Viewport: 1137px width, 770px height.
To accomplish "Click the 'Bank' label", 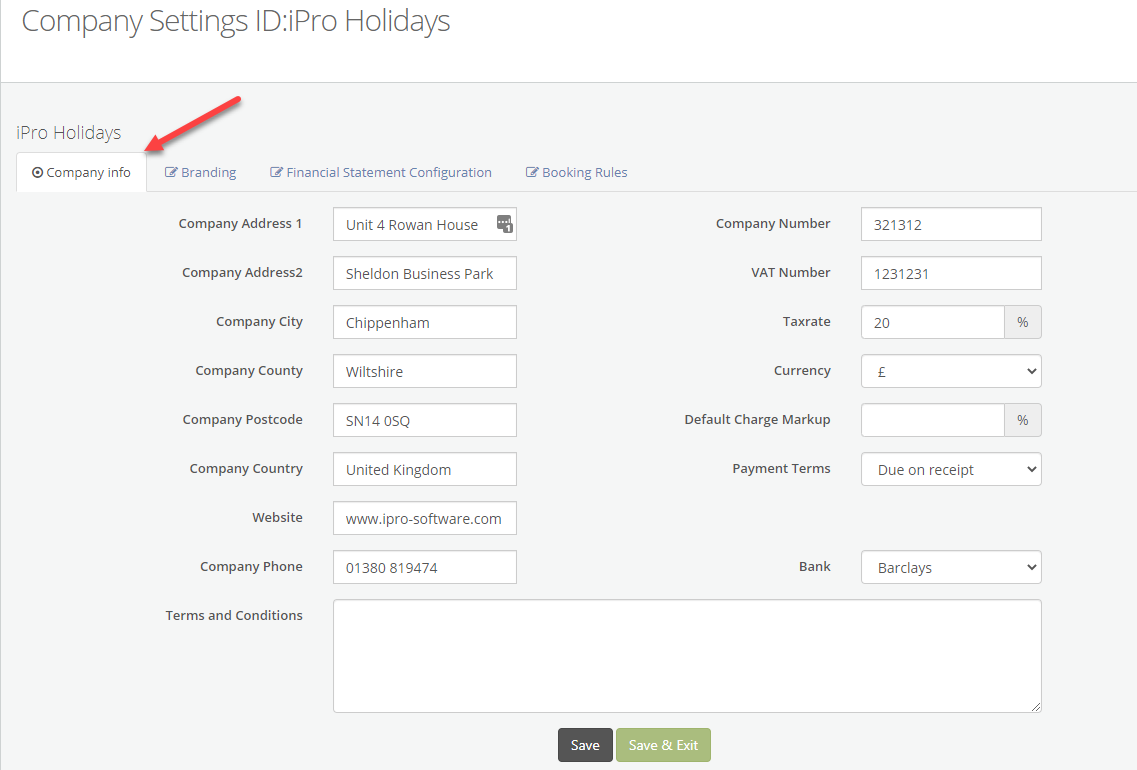I will 815,566.
